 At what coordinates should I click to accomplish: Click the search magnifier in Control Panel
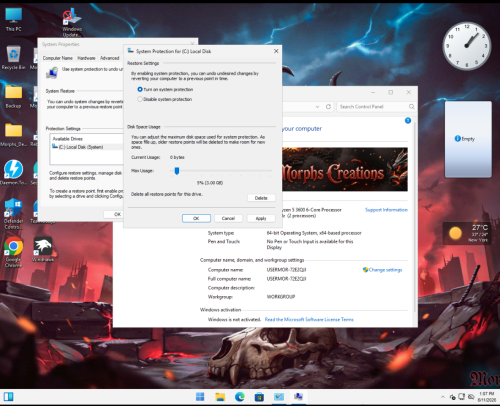[x=412, y=107]
